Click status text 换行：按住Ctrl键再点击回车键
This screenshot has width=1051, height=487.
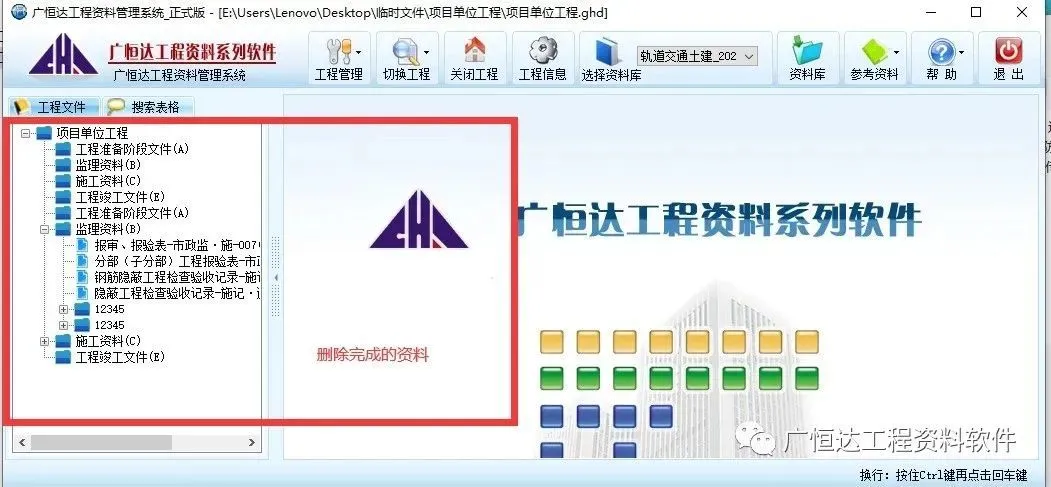tap(943, 475)
